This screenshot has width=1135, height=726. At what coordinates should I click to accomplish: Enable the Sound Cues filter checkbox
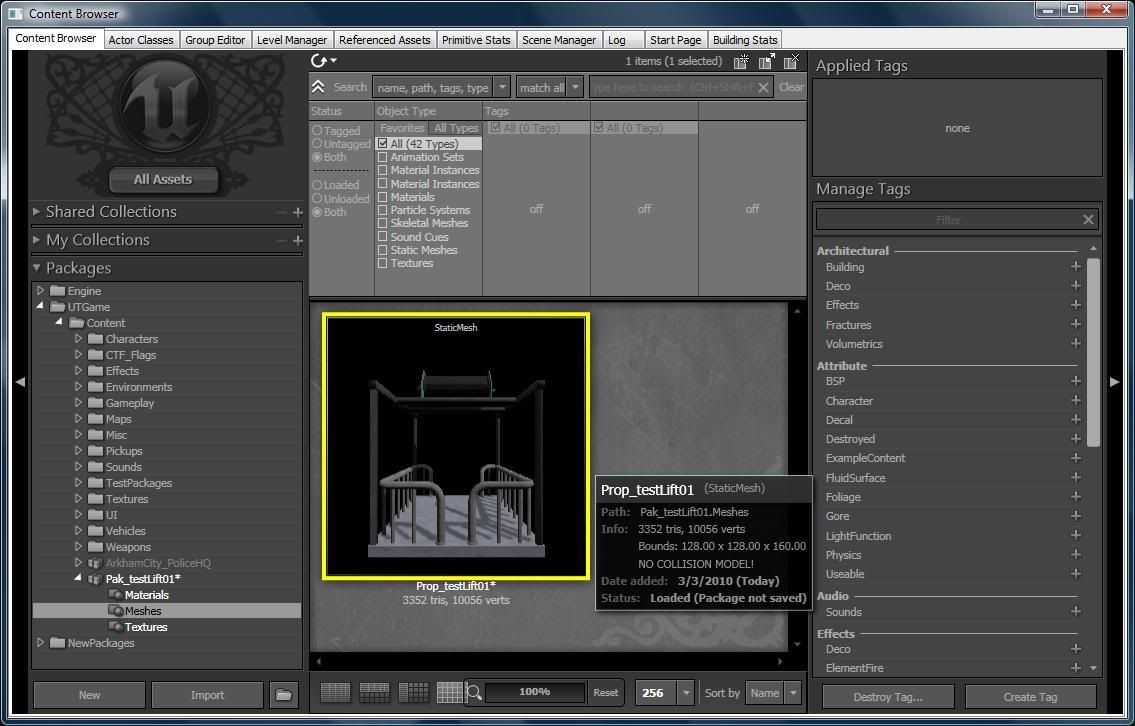coord(383,237)
